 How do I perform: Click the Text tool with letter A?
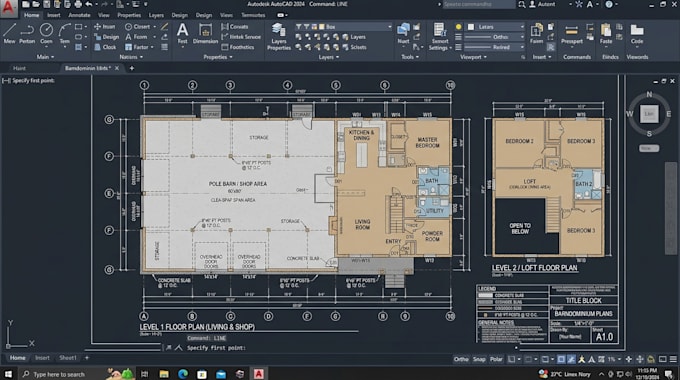click(x=183, y=33)
